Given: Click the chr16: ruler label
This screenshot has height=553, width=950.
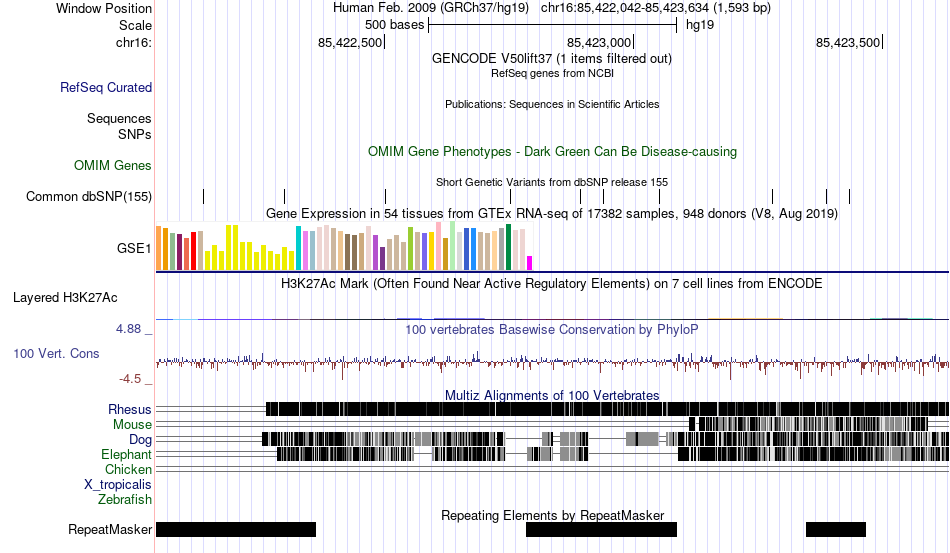Looking at the screenshot, I should point(133,42).
